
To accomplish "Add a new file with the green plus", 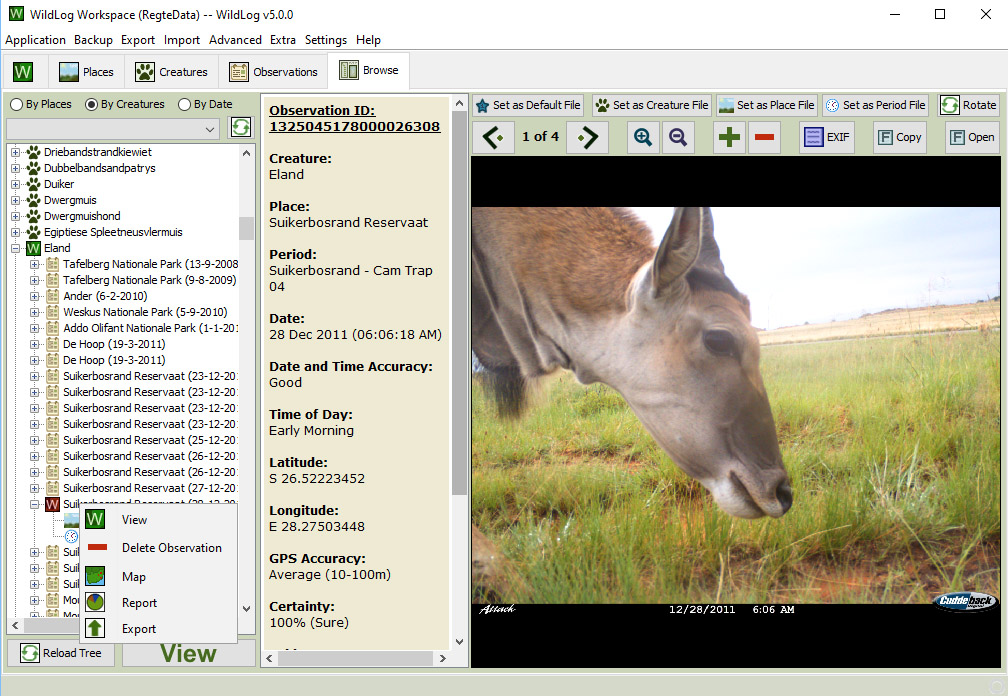I will pyautogui.click(x=728, y=137).
